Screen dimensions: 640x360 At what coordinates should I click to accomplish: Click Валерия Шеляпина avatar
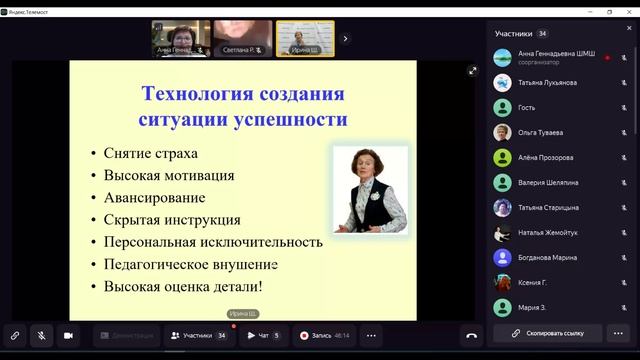(502, 182)
